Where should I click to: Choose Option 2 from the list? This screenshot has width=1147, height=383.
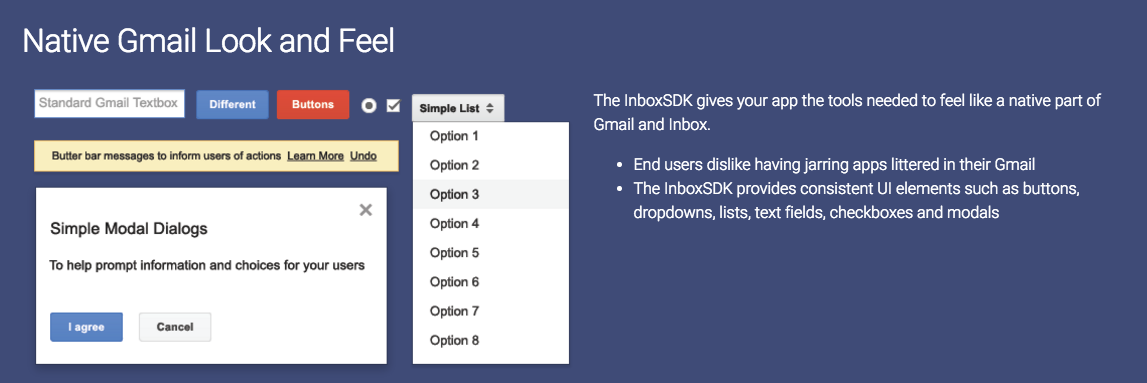tap(491, 165)
